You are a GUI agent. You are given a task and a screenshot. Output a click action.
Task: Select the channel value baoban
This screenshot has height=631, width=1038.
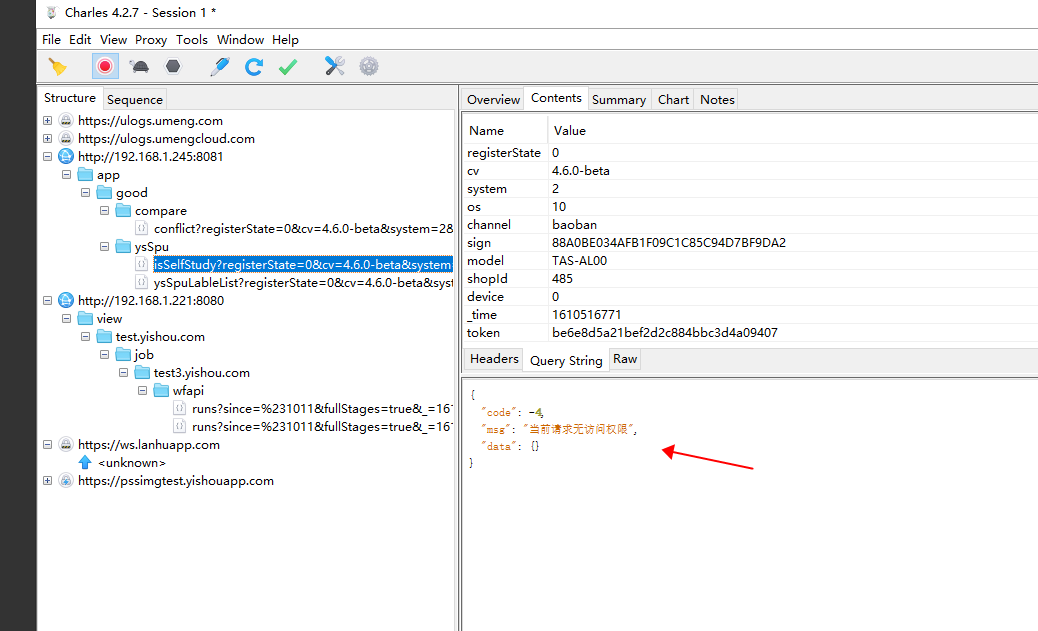pos(575,224)
